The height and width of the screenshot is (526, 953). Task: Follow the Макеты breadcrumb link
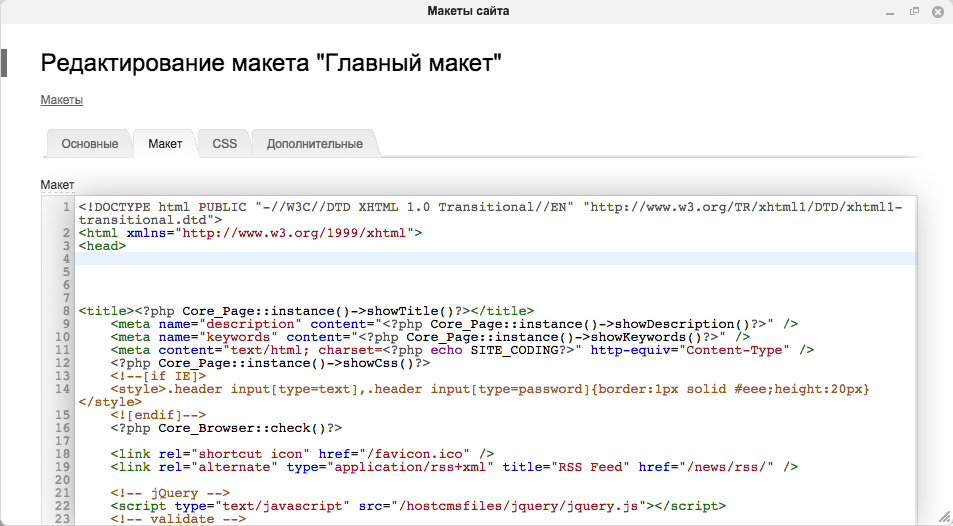pos(61,100)
